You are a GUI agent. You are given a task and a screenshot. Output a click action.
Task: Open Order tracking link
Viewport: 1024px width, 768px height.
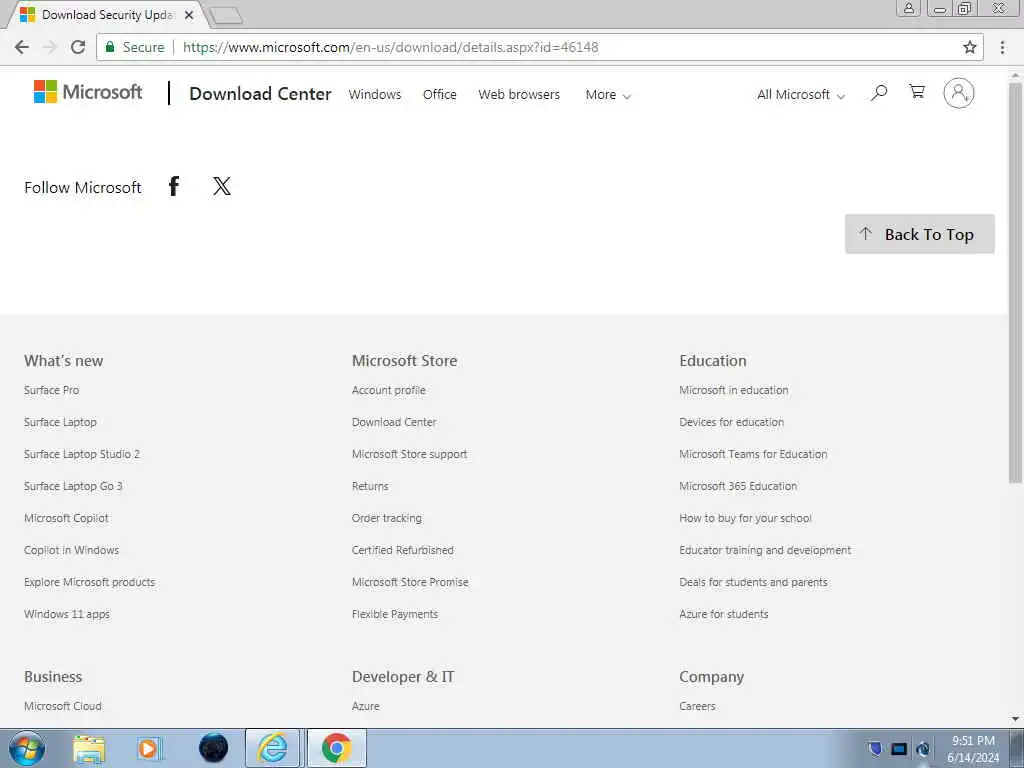[x=387, y=518]
